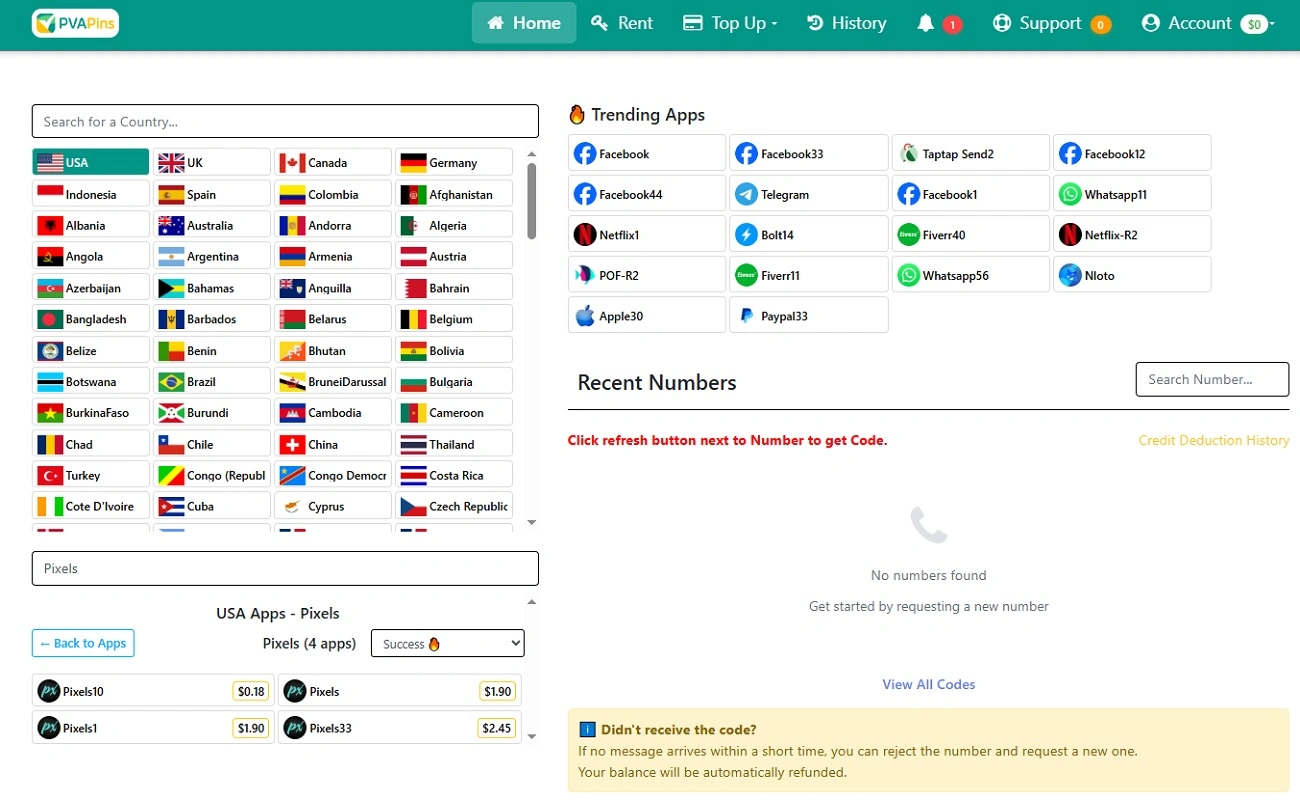
Task: Open the Top Up dropdown menu
Action: (x=730, y=23)
